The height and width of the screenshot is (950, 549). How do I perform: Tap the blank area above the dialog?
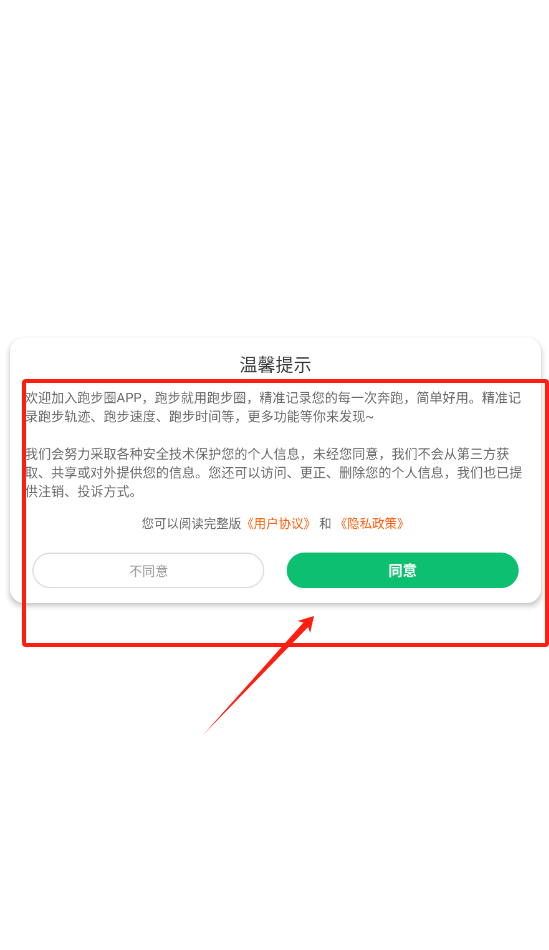274,170
